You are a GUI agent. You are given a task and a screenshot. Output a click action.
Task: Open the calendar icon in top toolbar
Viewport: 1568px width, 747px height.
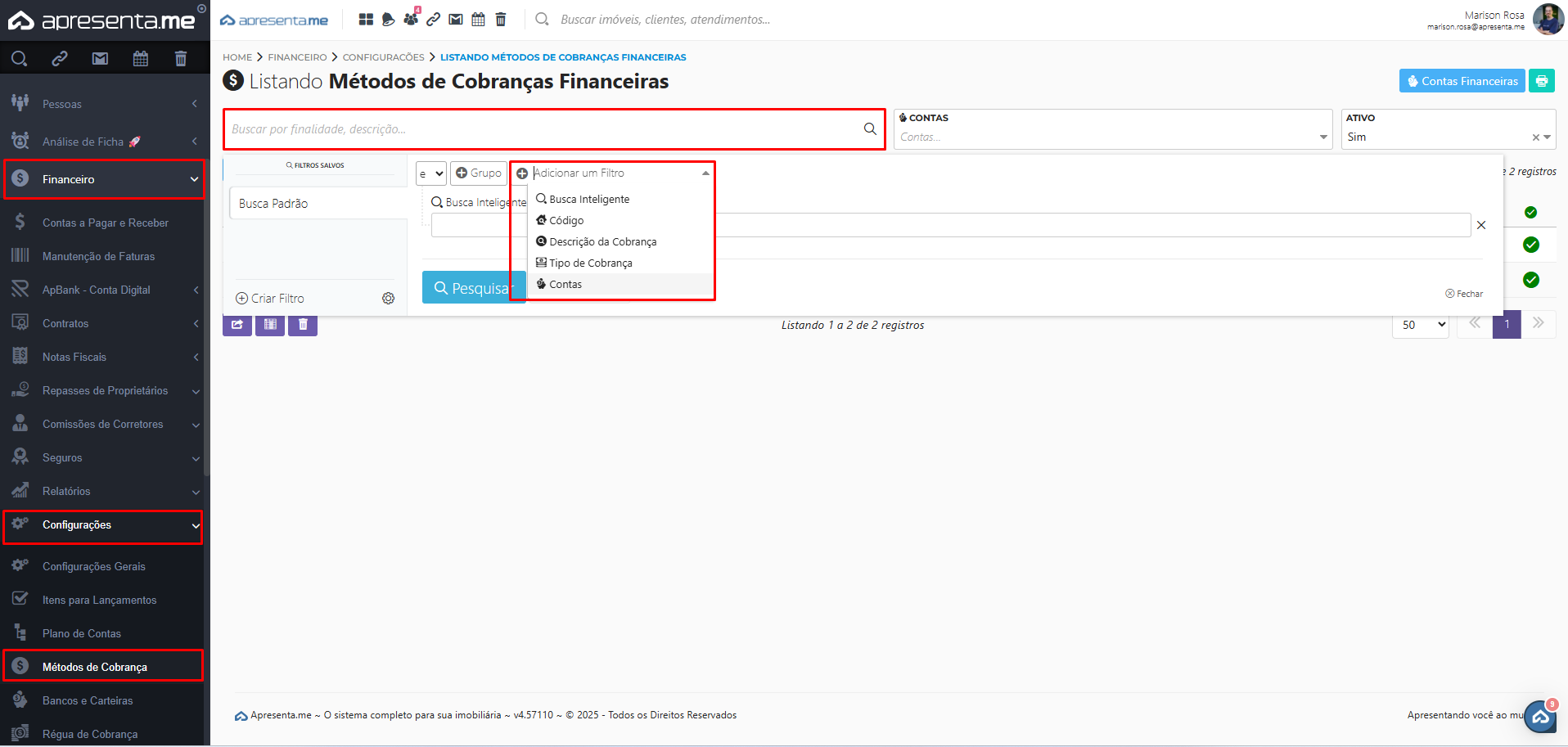coord(478,19)
